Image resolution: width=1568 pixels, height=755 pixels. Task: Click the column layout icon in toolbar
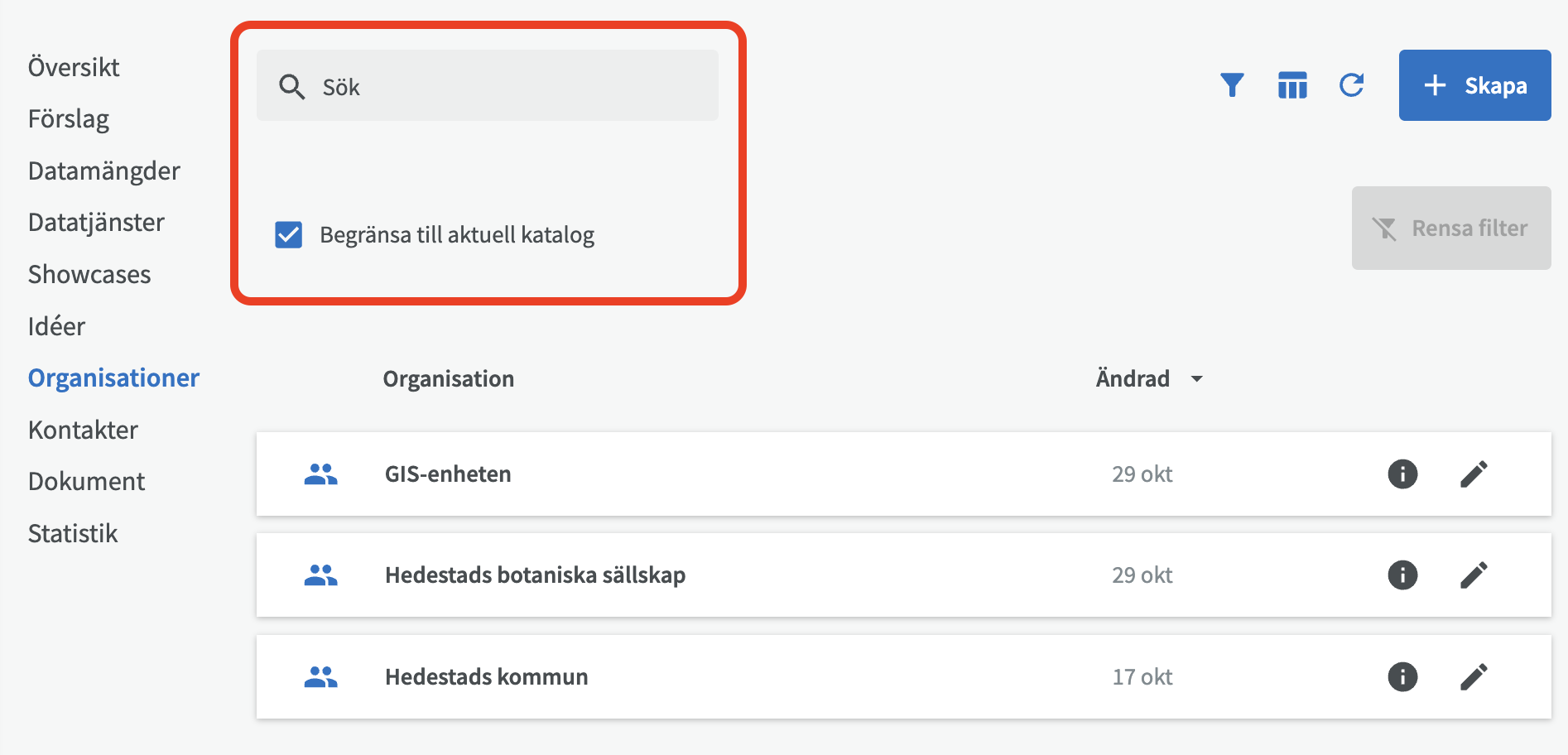[x=1292, y=84]
